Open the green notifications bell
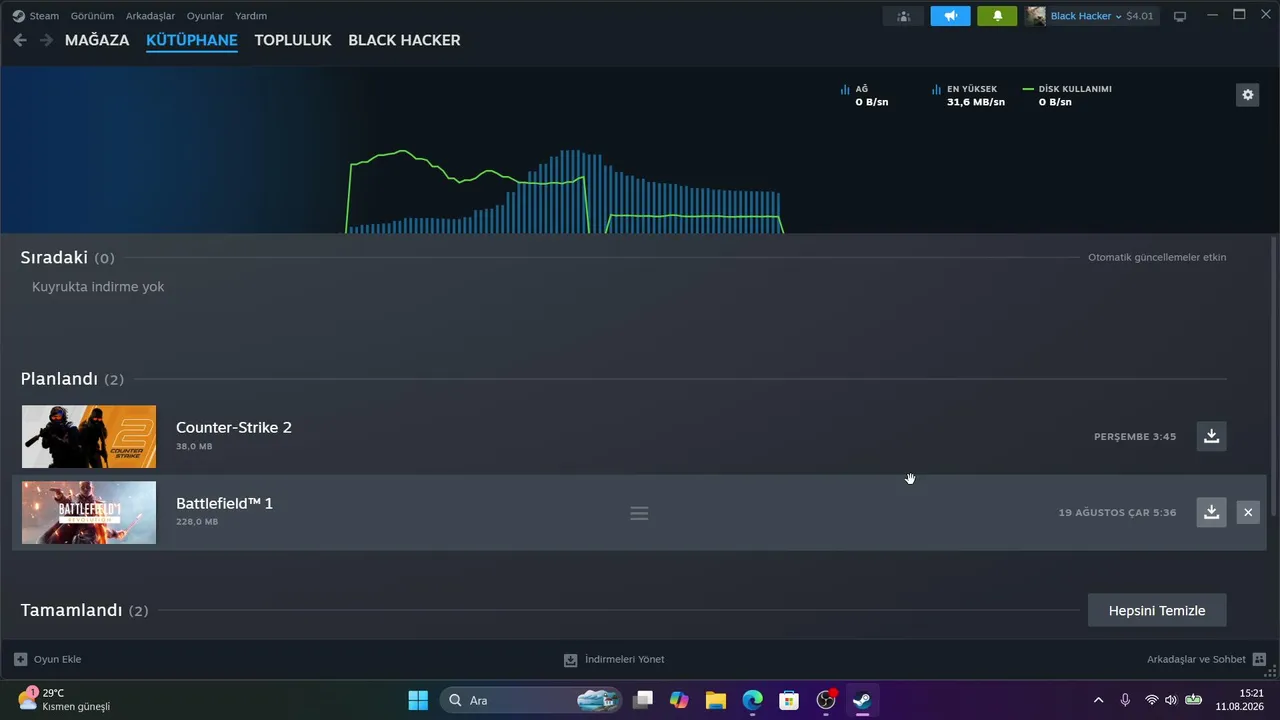 click(x=997, y=16)
